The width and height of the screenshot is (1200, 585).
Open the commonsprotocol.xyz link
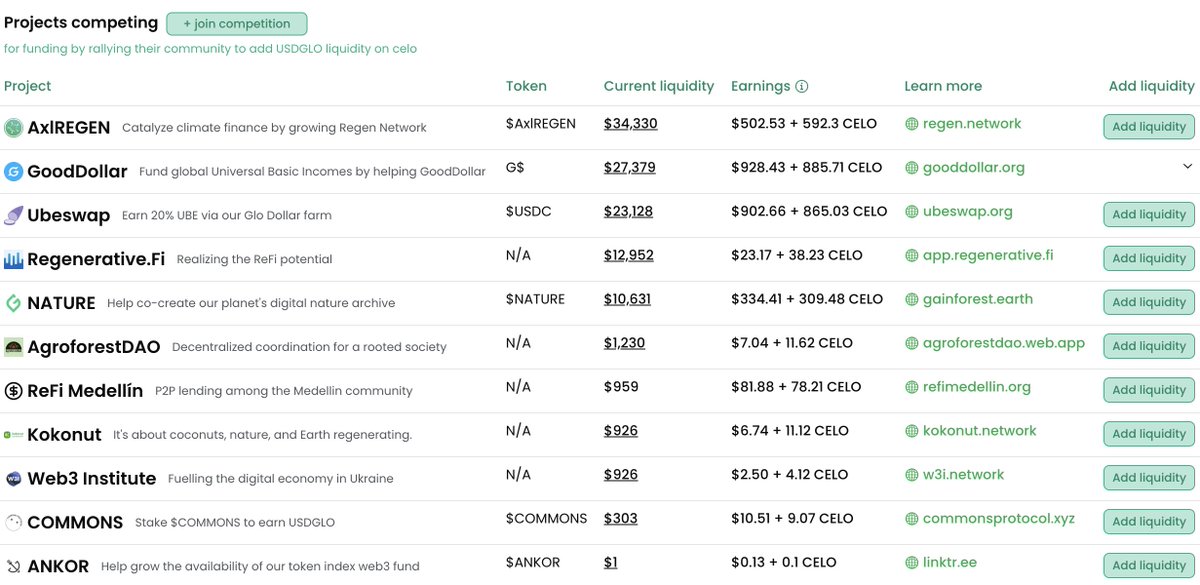999,519
